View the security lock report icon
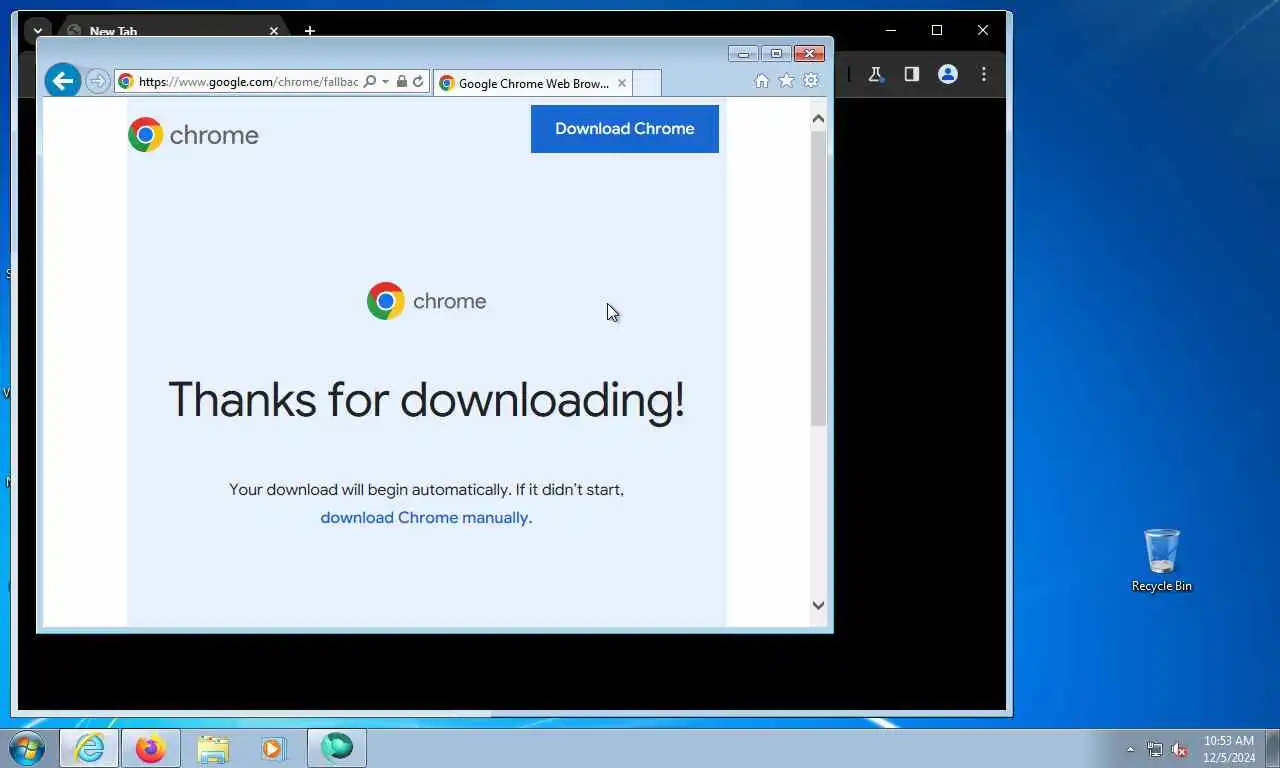Viewport: 1280px width, 768px height. [402, 82]
